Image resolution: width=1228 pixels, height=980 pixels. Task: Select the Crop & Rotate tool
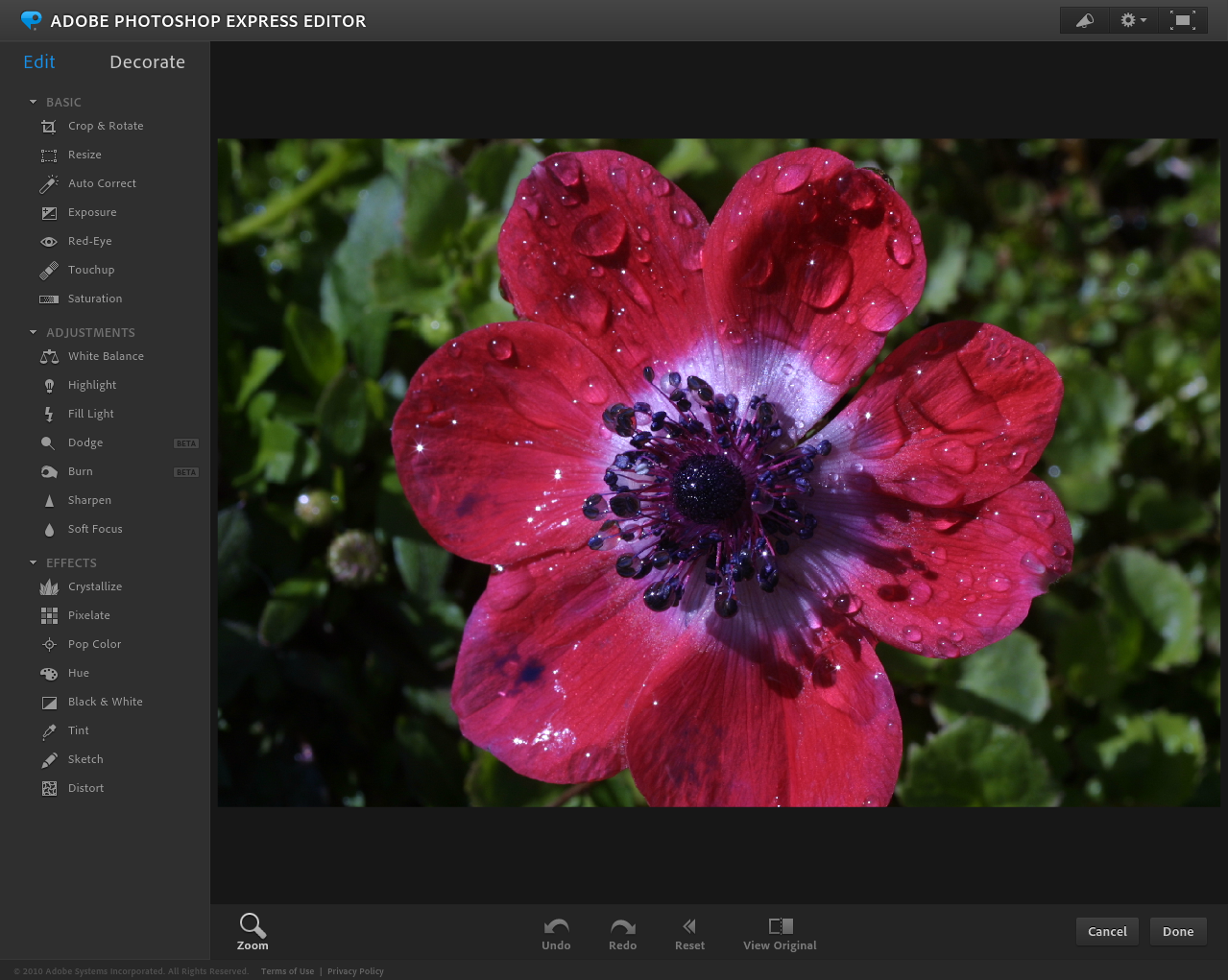106,126
